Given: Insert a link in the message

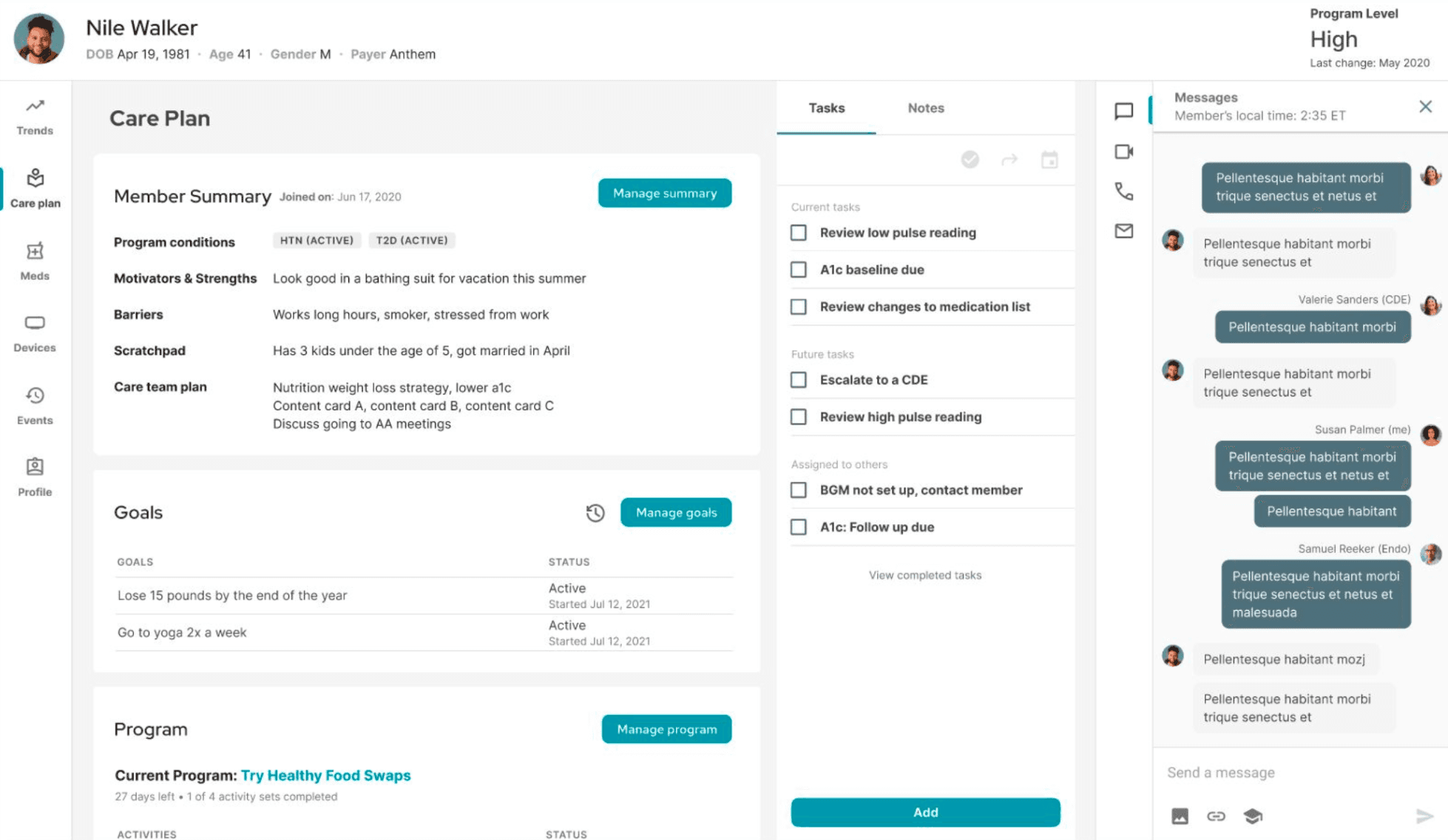Looking at the screenshot, I should (1216, 816).
